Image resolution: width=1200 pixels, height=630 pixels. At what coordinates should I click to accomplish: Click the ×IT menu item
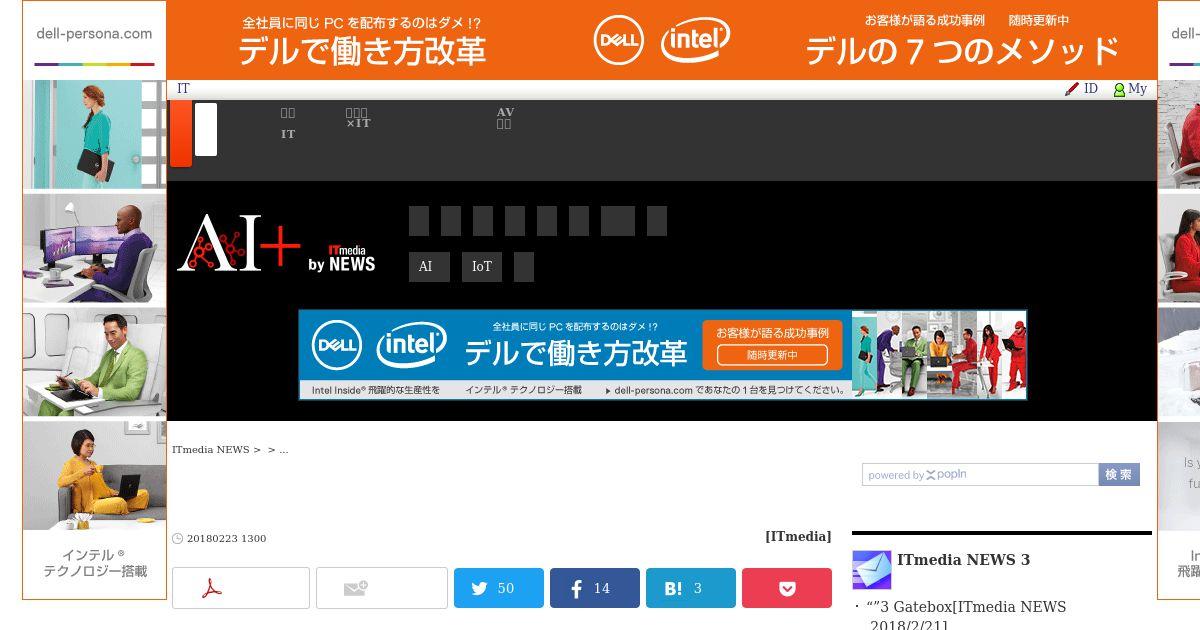pyautogui.click(x=358, y=118)
